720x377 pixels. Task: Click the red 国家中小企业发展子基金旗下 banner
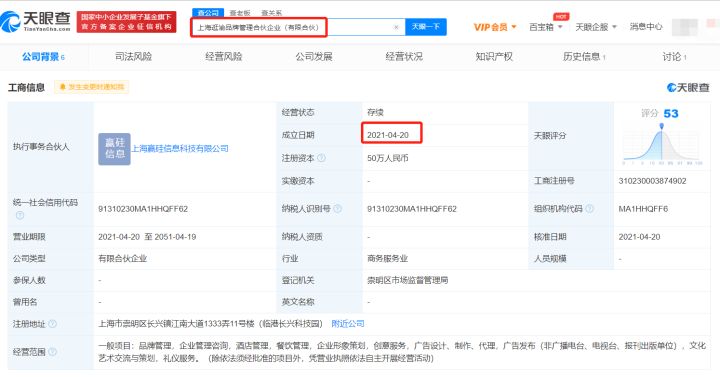126,22
